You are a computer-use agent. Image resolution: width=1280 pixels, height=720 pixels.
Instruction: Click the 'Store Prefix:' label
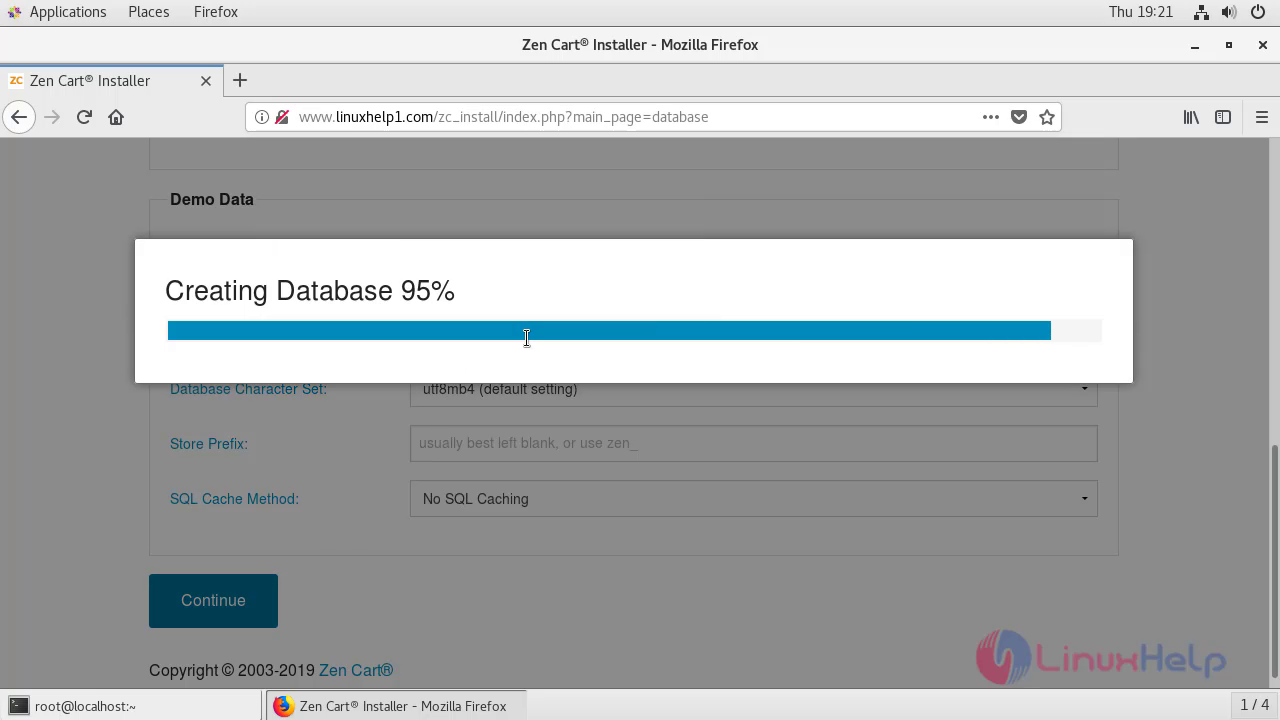click(209, 444)
